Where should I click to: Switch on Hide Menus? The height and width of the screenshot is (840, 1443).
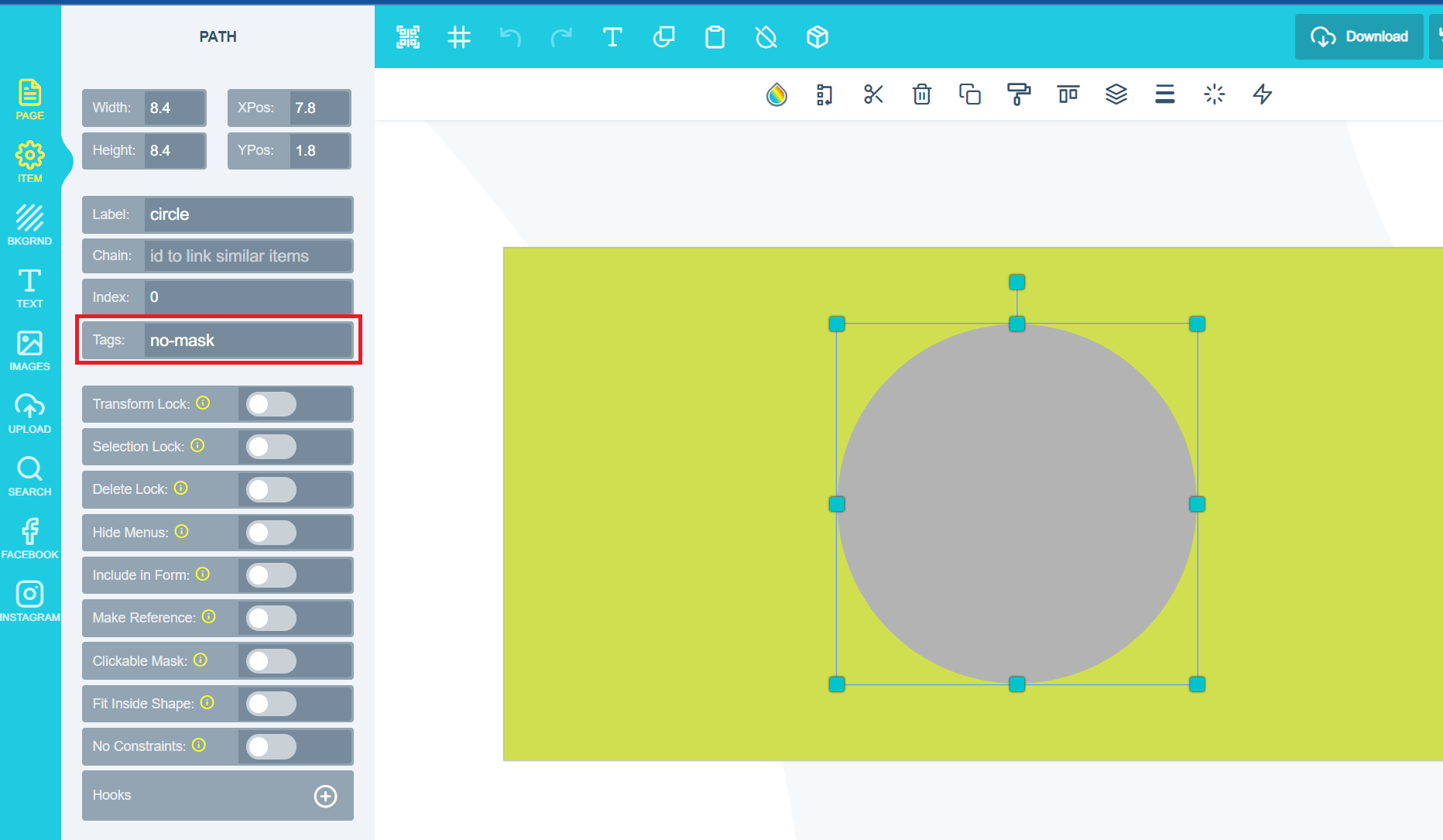271,533
